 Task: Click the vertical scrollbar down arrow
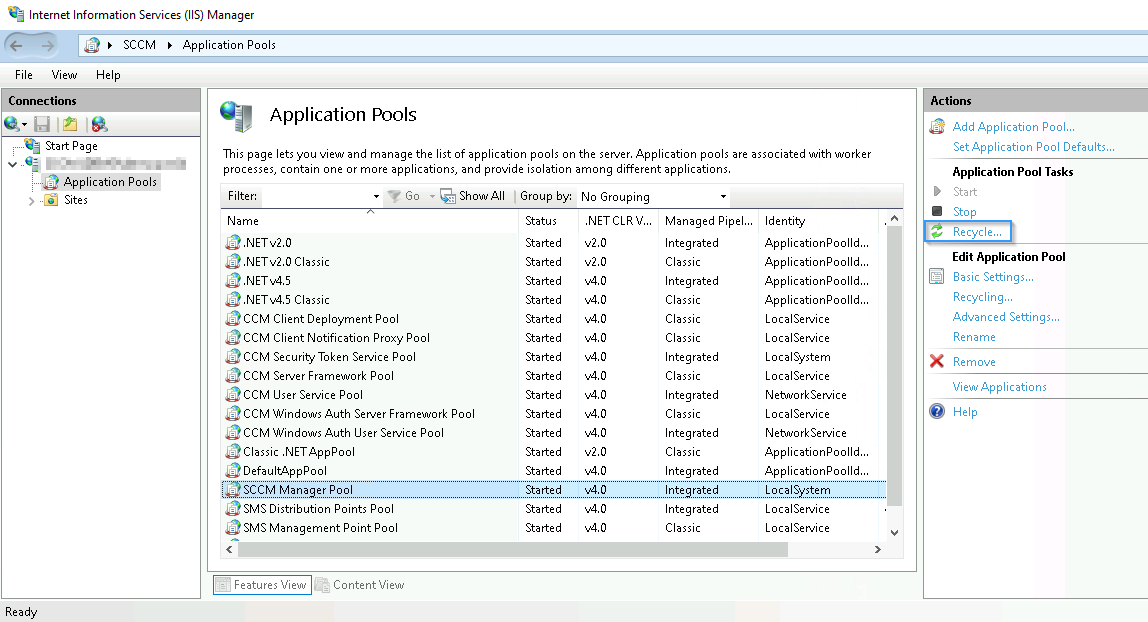[894, 533]
